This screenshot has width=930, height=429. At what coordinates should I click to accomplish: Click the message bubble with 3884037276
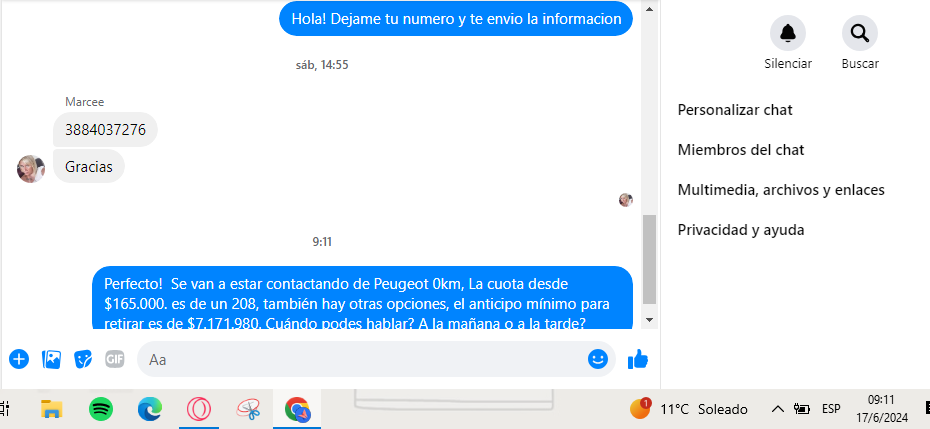pos(105,130)
